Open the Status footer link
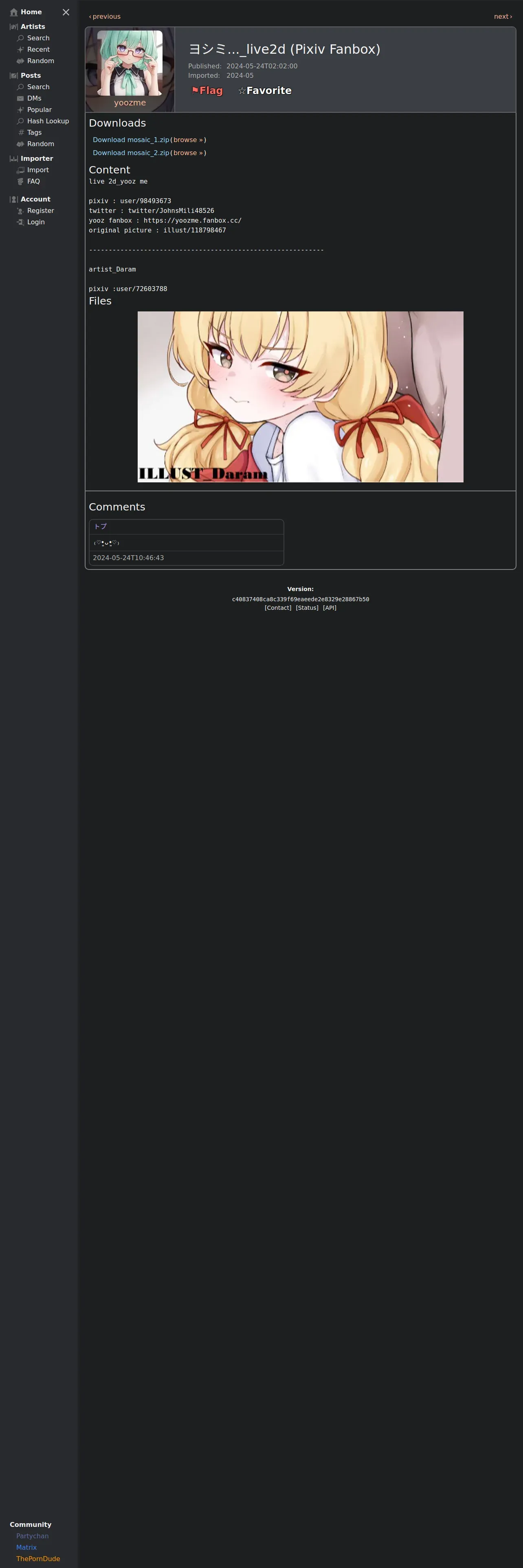 [x=307, y=608]
